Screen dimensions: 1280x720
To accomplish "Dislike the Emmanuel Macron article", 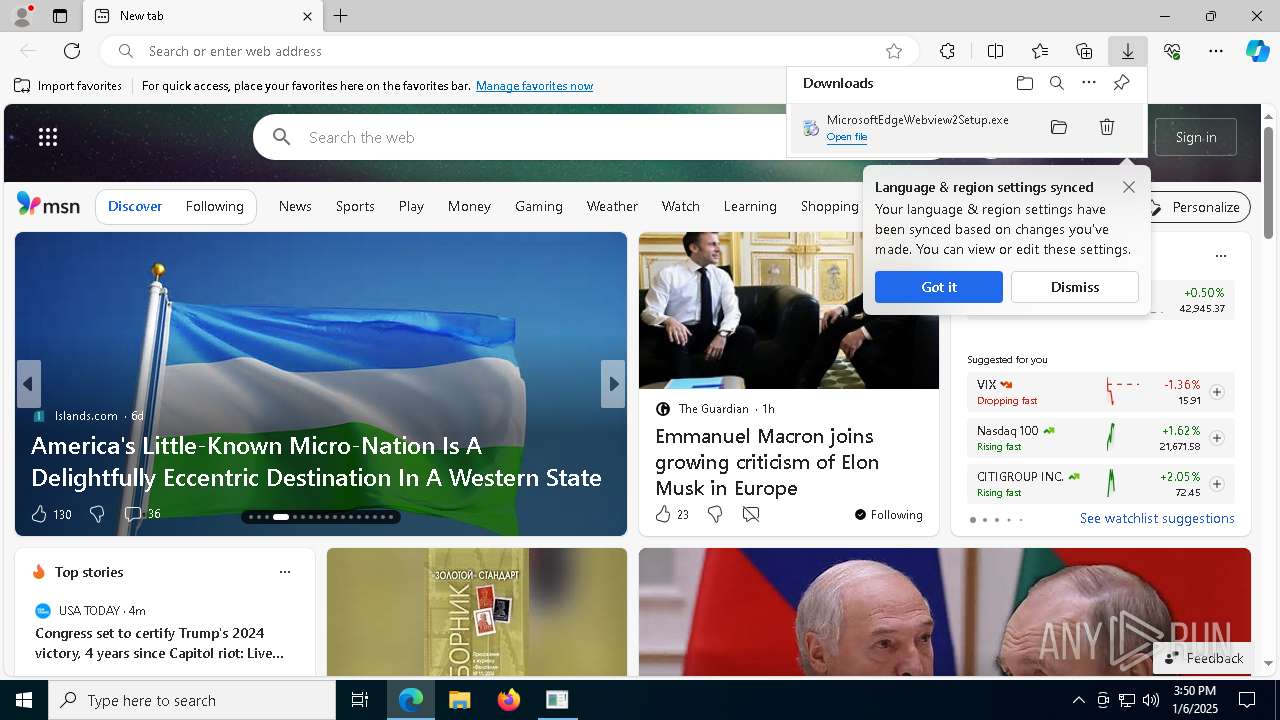I will coord(715,514).
